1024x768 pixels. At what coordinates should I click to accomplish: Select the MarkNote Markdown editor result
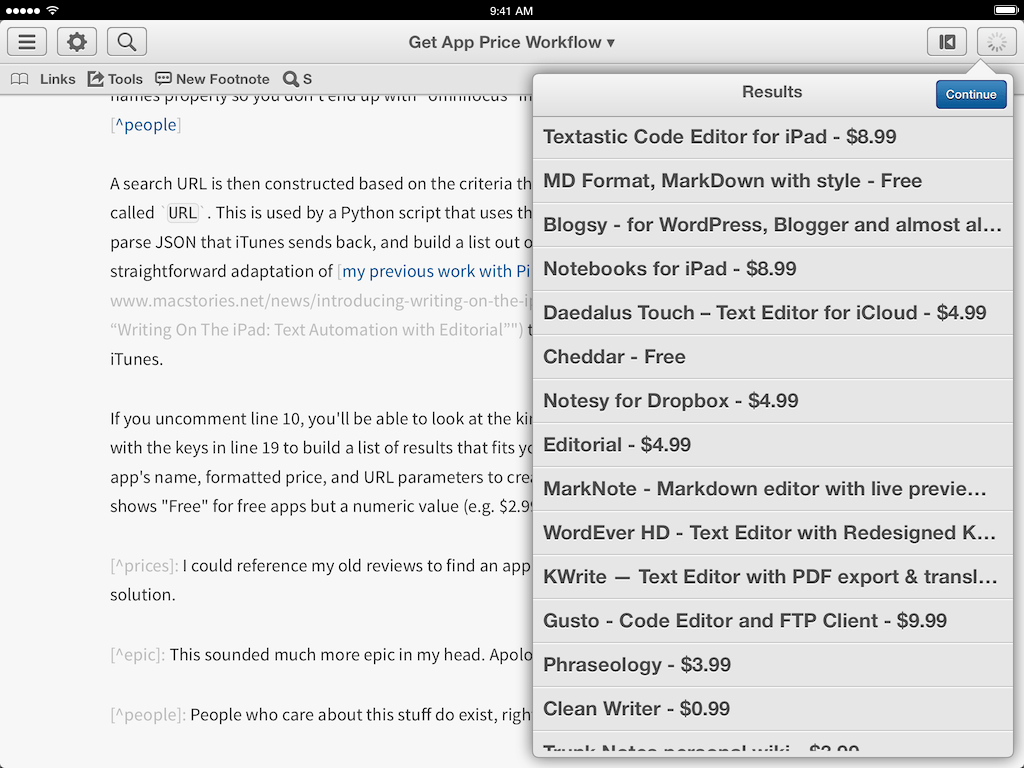pyautogui.click(x=773, y=488)
